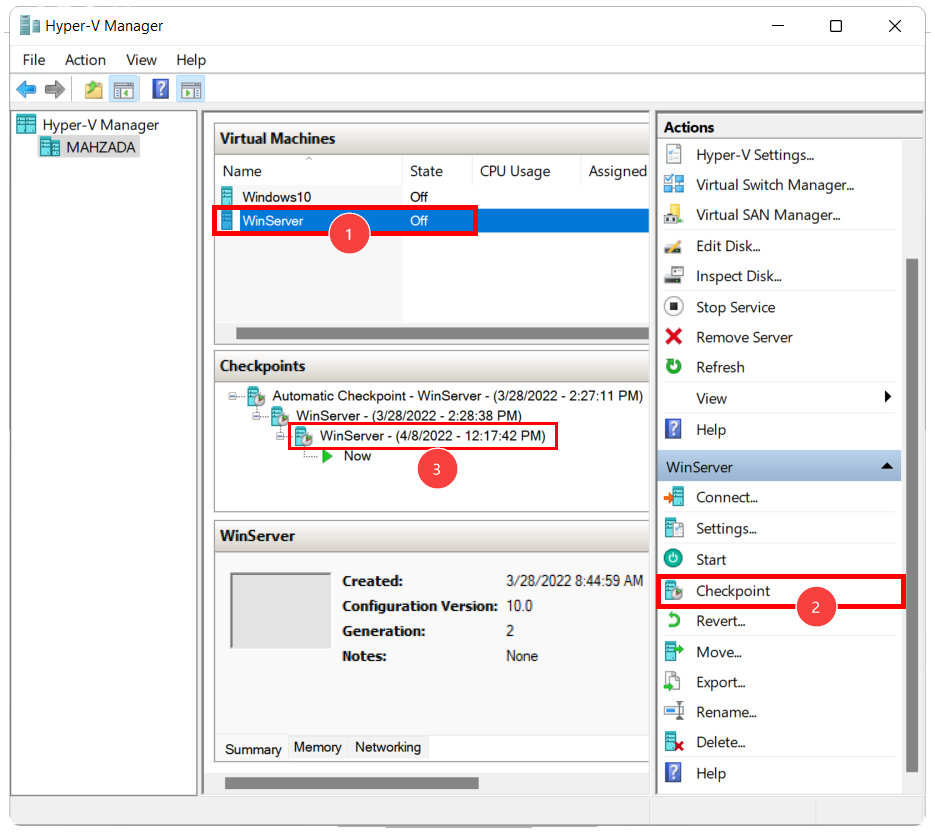Screen dimensions: 935x834
Task: Click the WinServer VM thumbnail preview
Action: coord(280,610)
